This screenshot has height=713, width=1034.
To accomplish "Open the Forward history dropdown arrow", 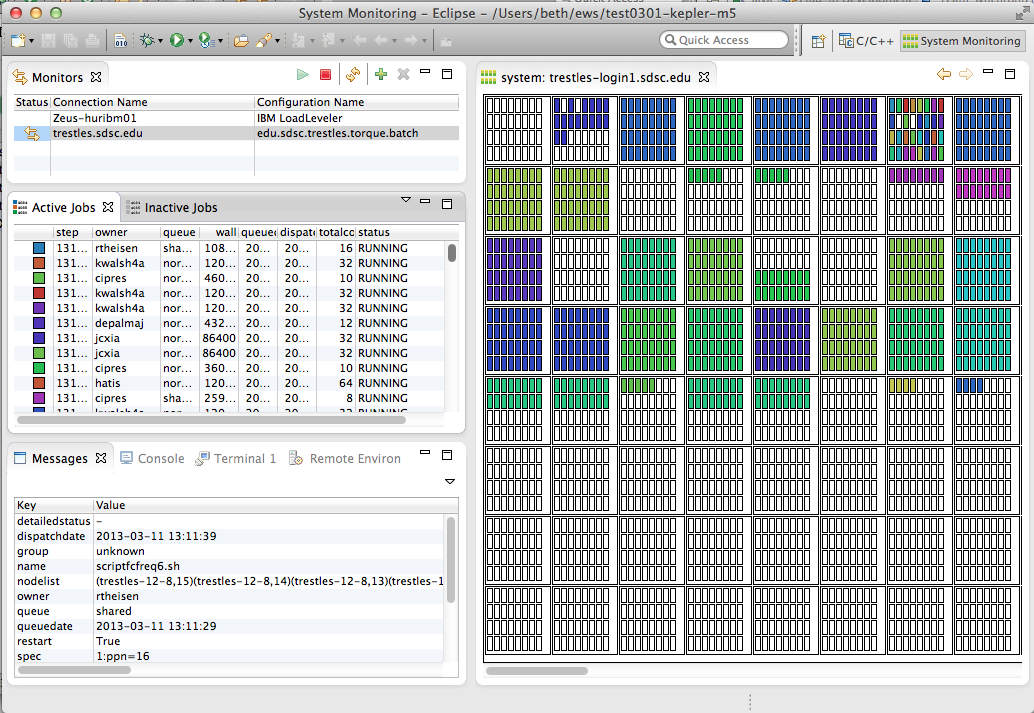I will 424,42.
